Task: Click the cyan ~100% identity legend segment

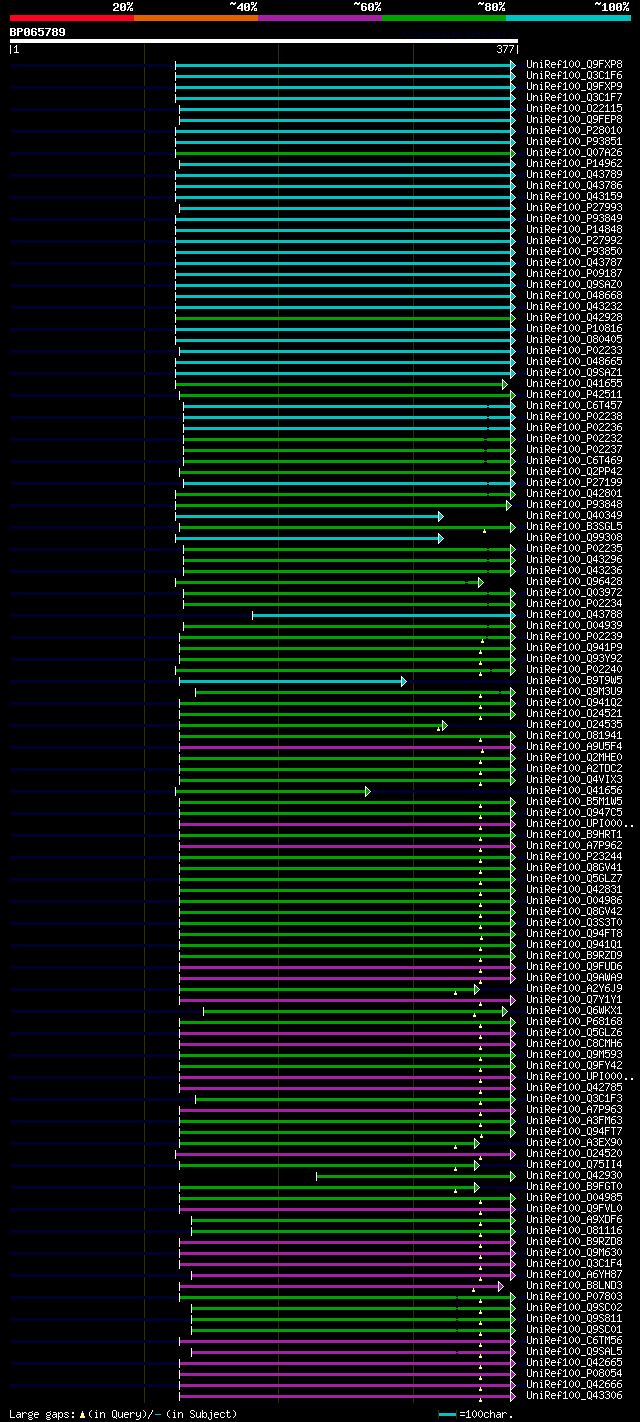Action: tap(568, 18)
